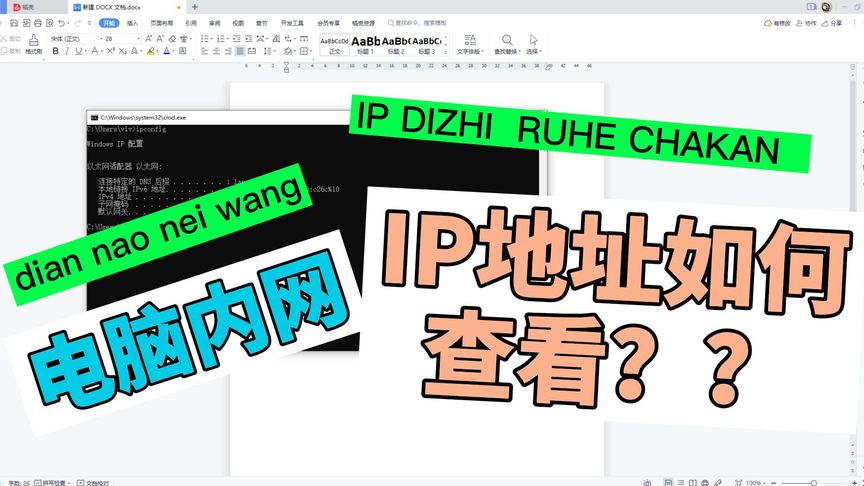Click the cloud changes status button
The height and width of the screenshot is (486, 864).
coord(777,23)
